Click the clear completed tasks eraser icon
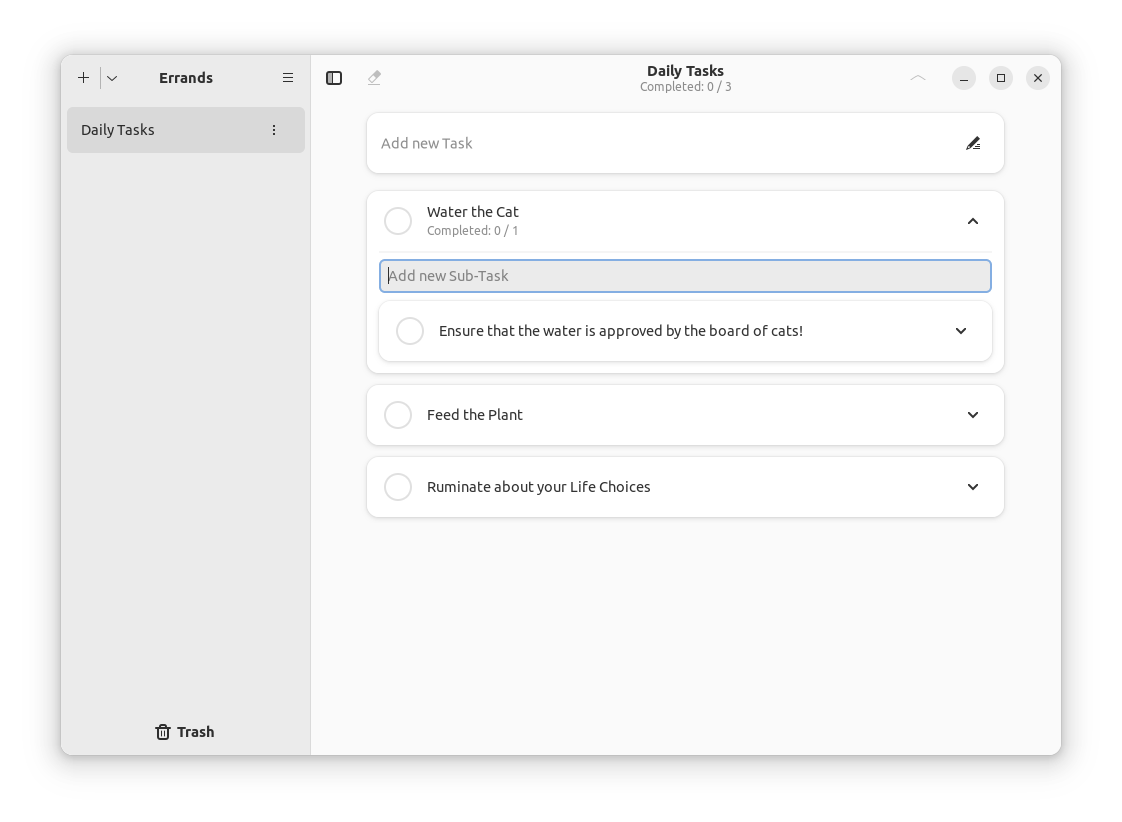1122x822 pixels. [374, 77]
